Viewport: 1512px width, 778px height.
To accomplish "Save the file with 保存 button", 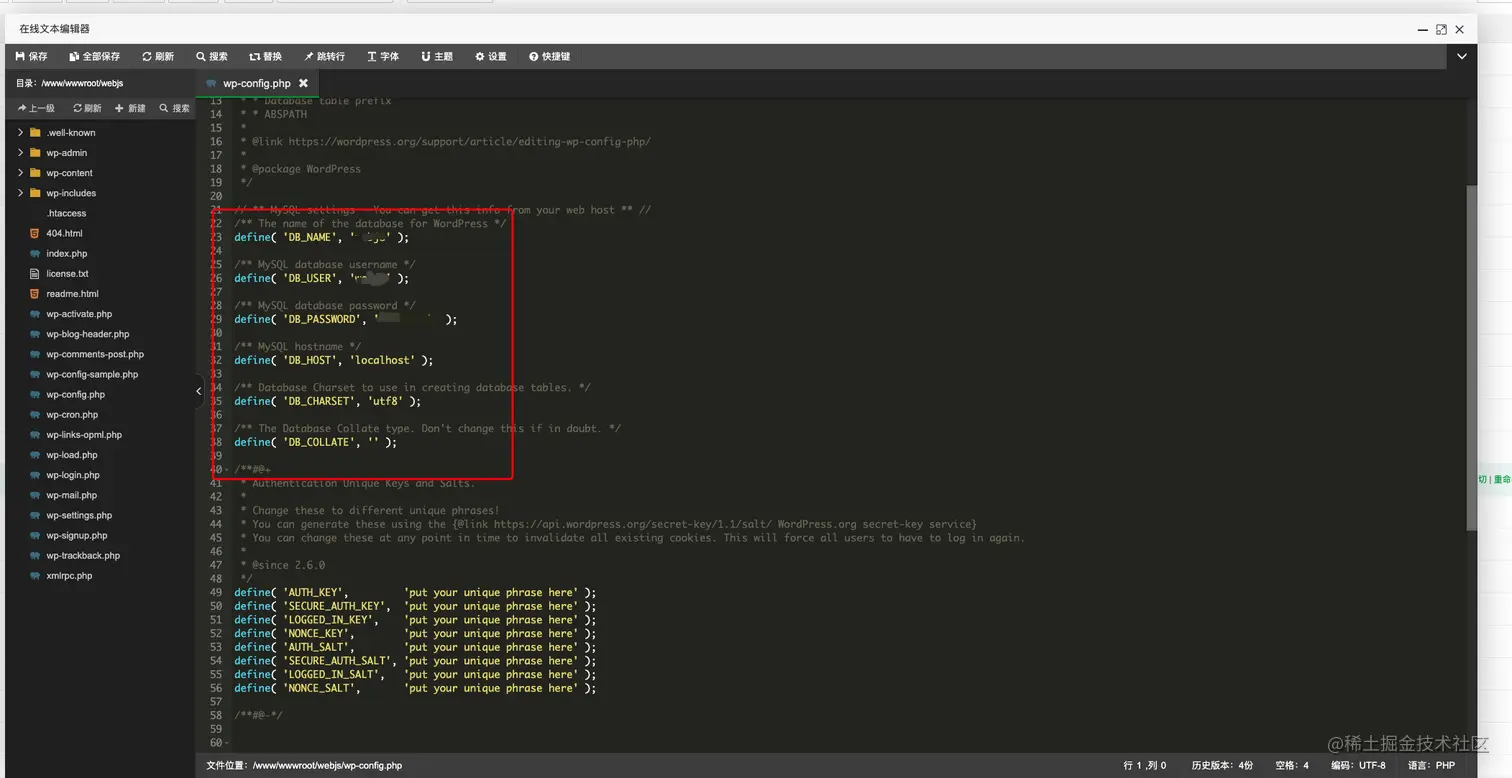I will [x=31, y=57].
